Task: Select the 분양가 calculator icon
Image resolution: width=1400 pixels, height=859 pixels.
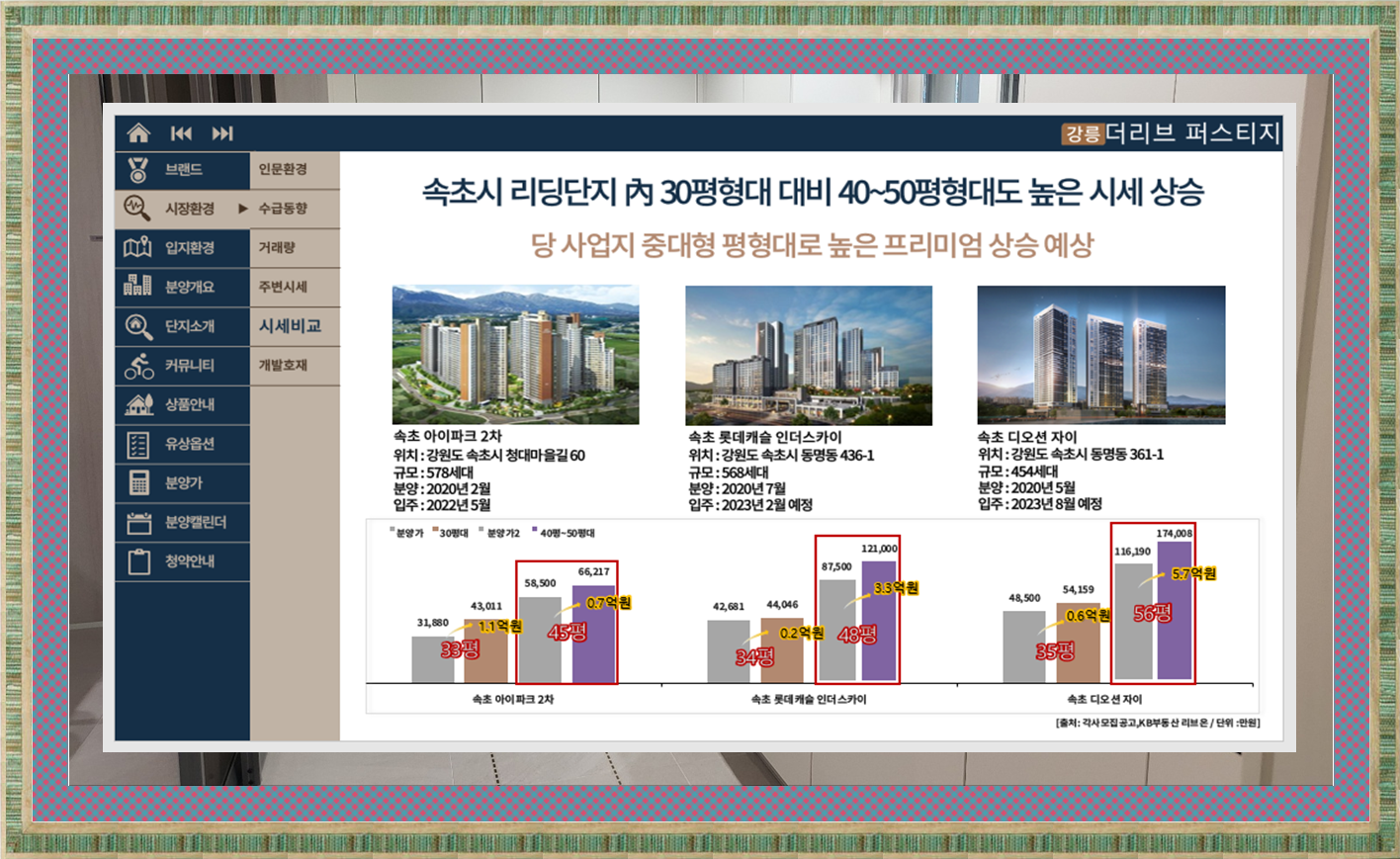Action: (x=138, y=483)
